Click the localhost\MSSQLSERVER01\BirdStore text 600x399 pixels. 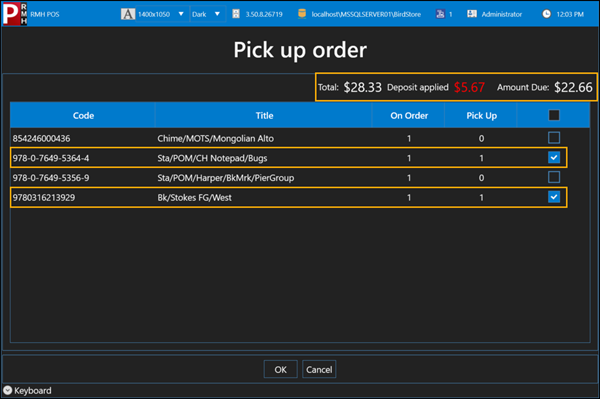[x=366, y=14]
